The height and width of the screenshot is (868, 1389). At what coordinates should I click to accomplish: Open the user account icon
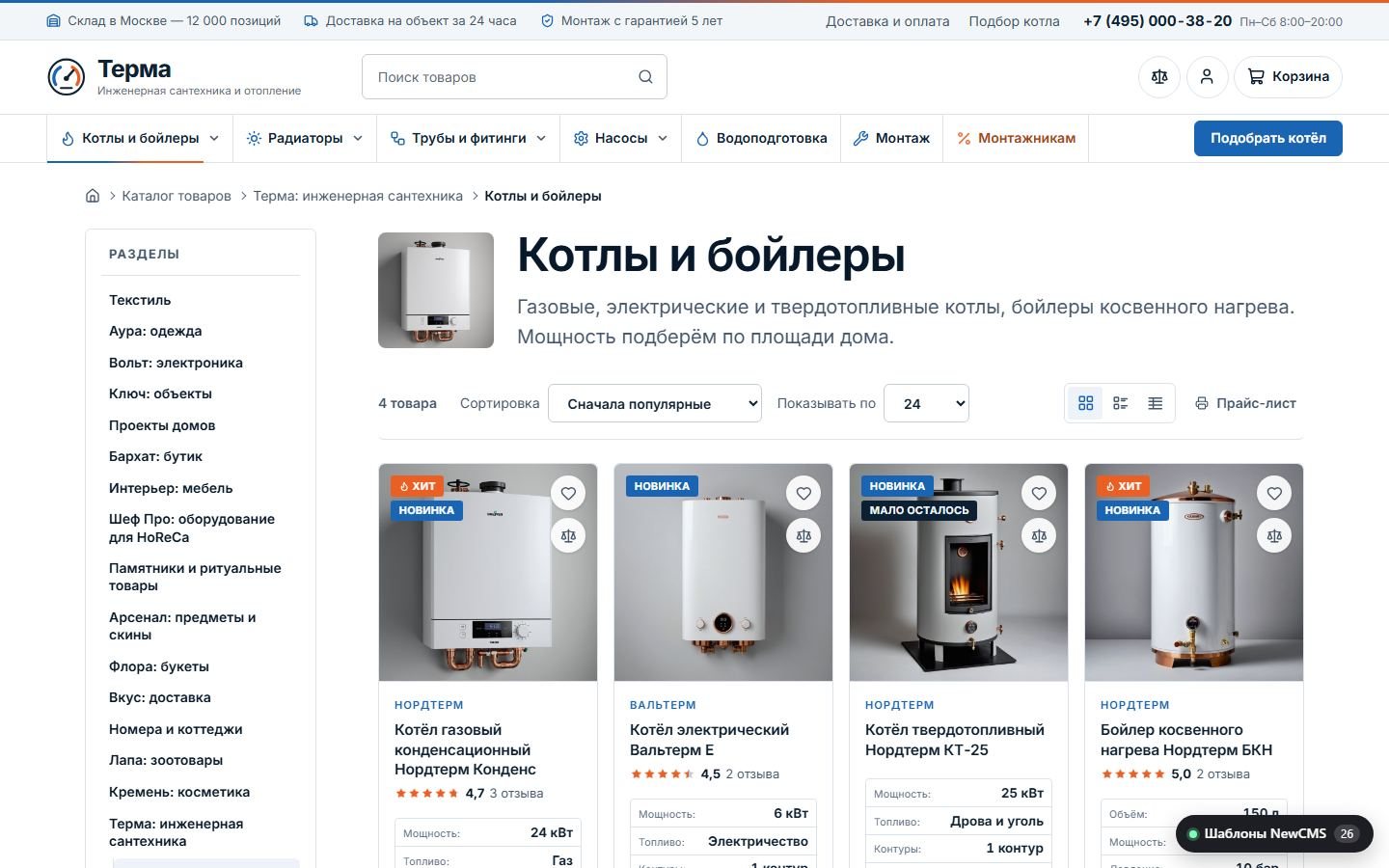1207,77
